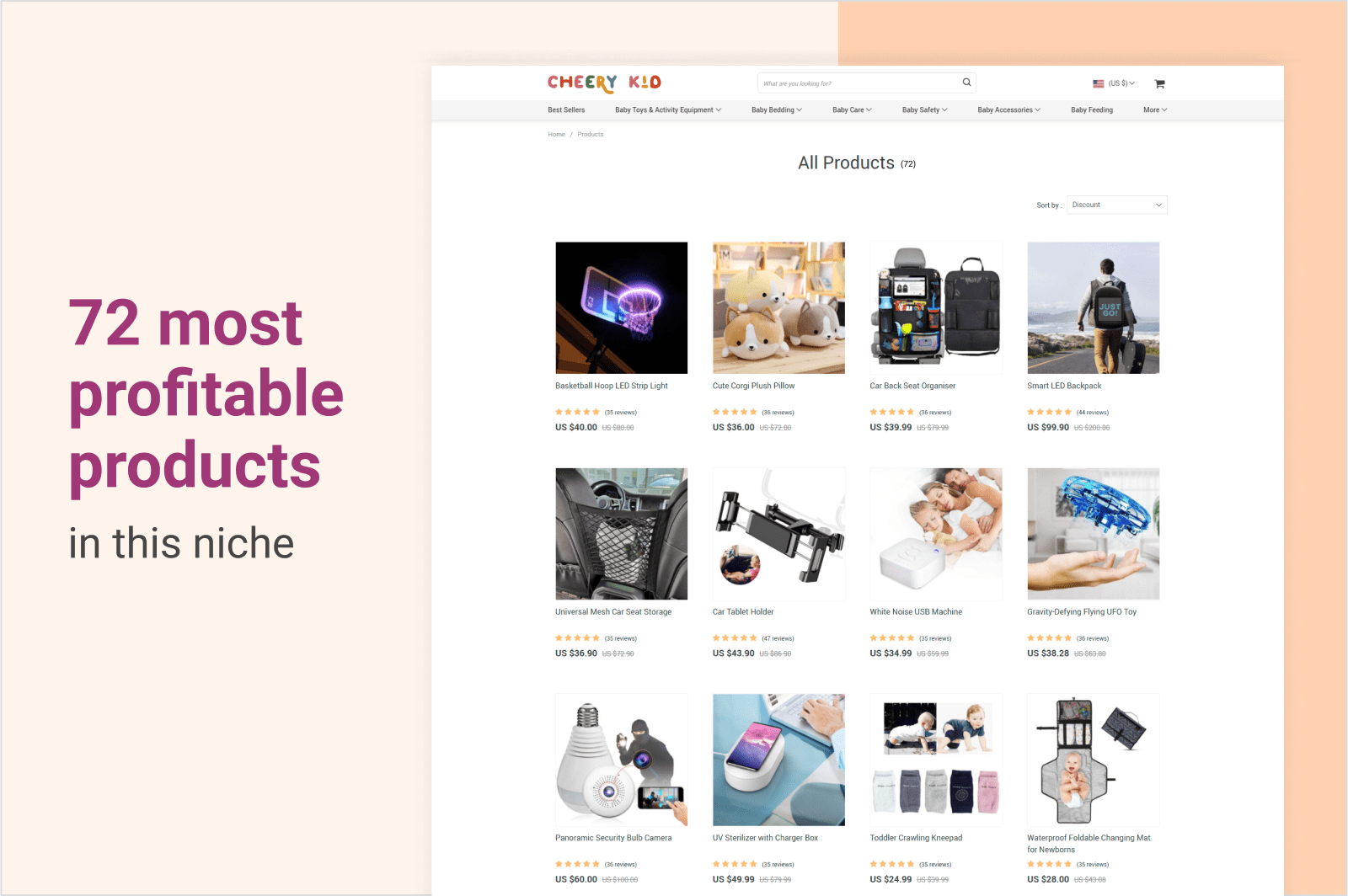This screenshot has height=896, width=1348.
Task: Open Basketball Hoop LED Strip Light thumbnail
Action: pos(622,308)
